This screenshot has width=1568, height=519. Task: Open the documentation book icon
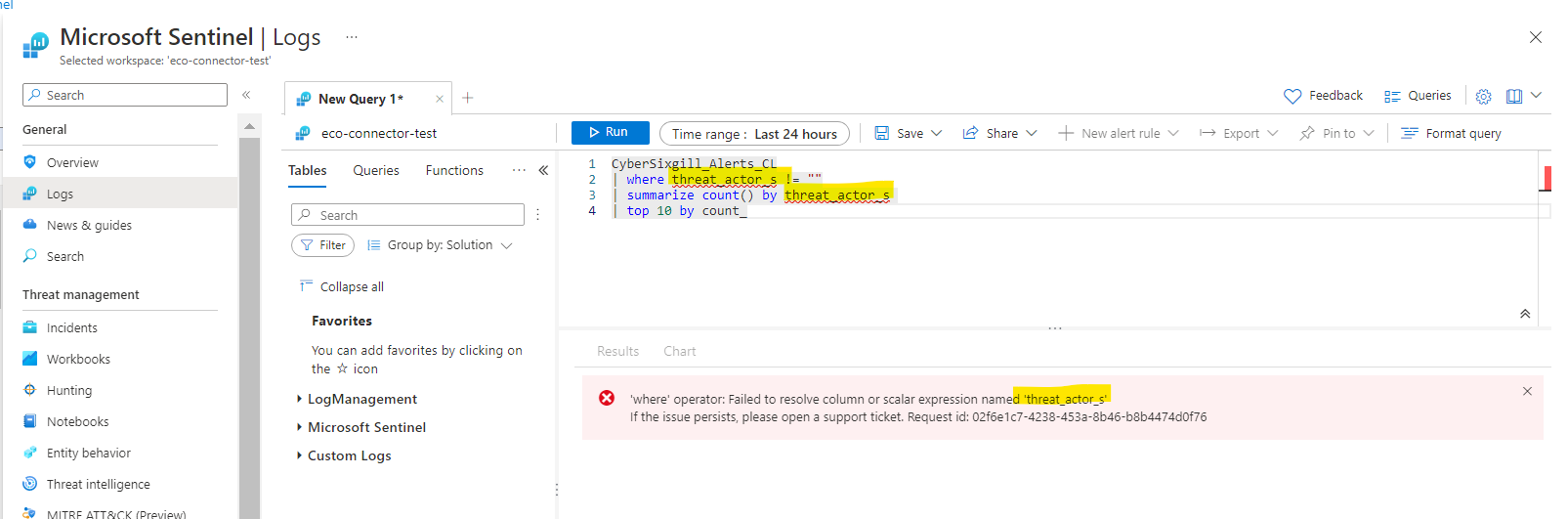coord(1514,96)
